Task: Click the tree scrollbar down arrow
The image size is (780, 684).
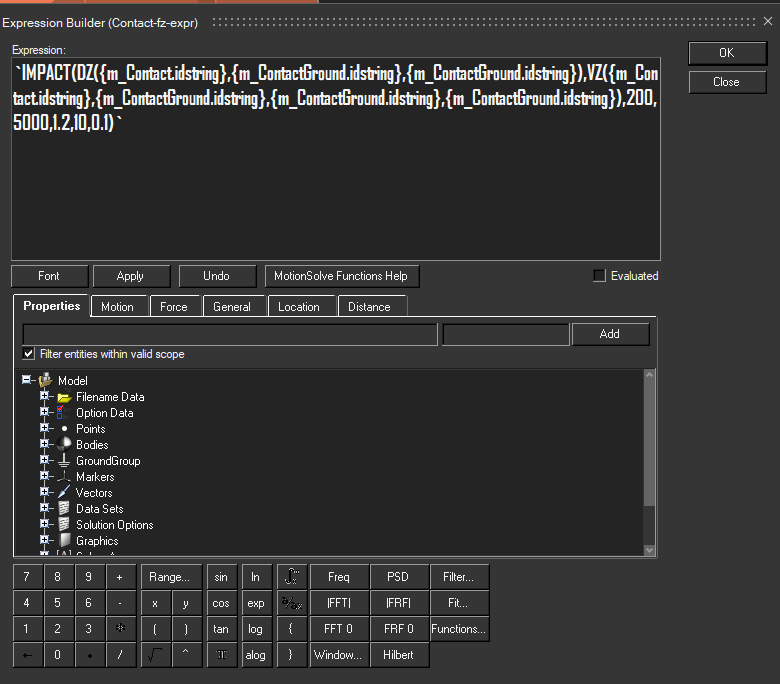Action: [x=649, y=550]
